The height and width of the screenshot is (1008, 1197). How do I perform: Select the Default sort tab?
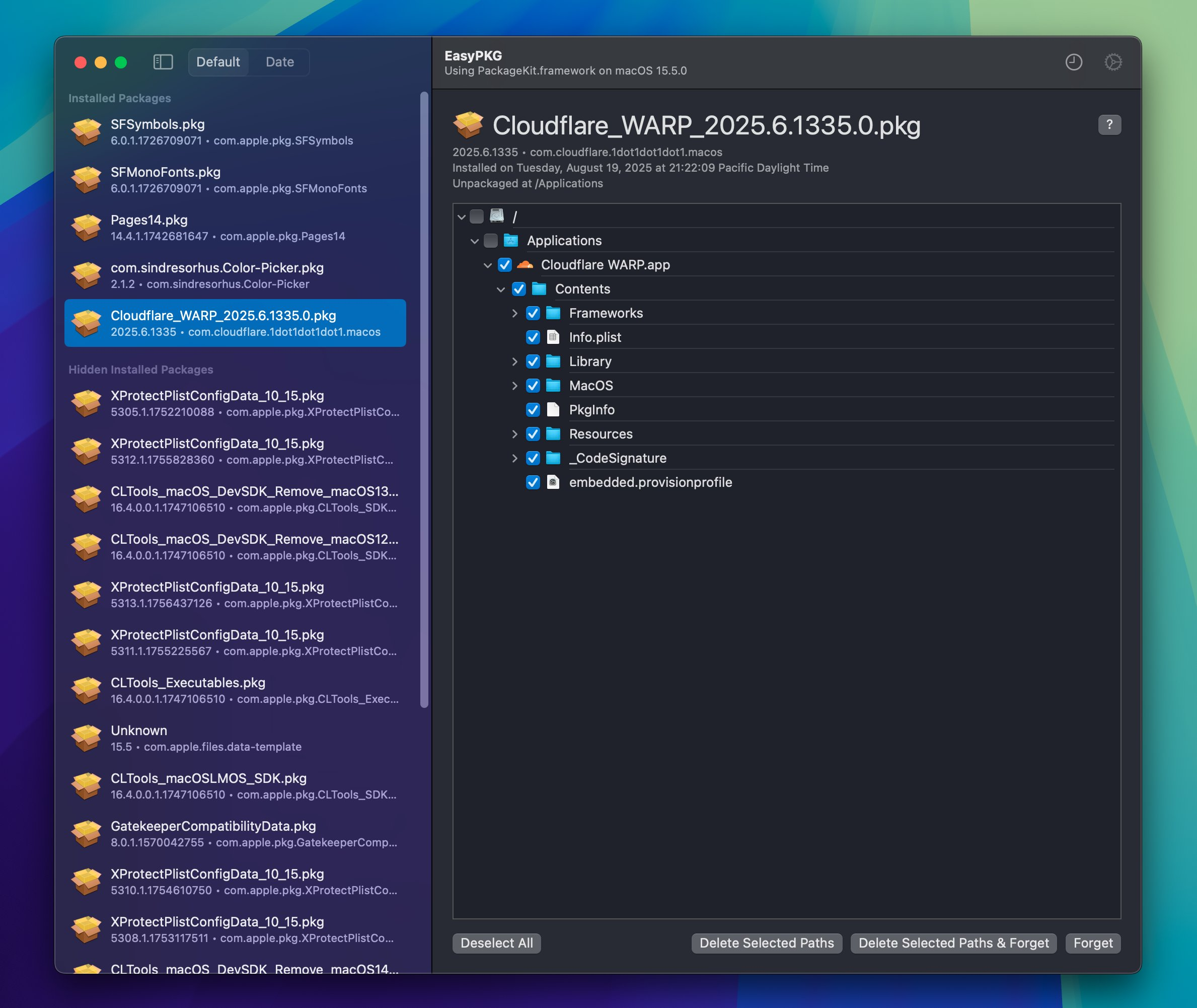(217, 62)
